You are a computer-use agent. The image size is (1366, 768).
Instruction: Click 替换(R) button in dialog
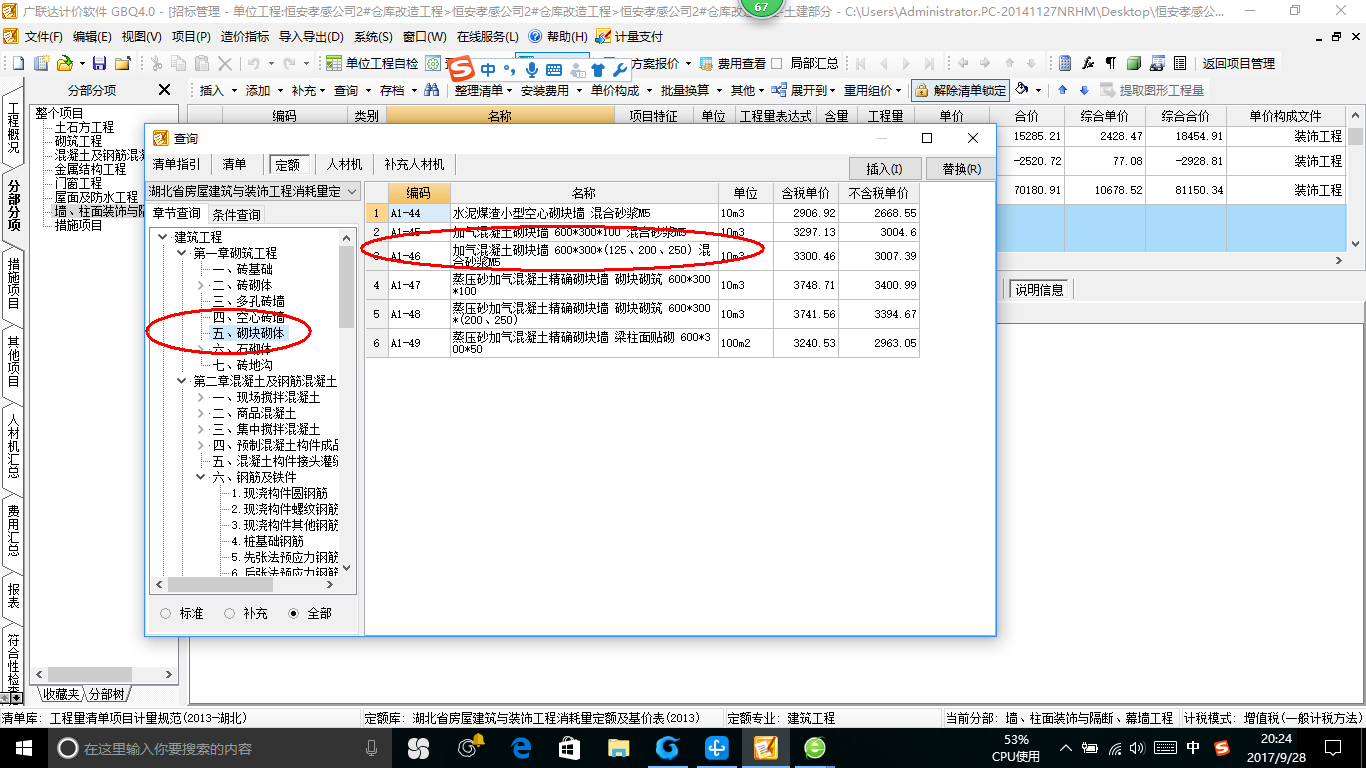tap(961, 169)
